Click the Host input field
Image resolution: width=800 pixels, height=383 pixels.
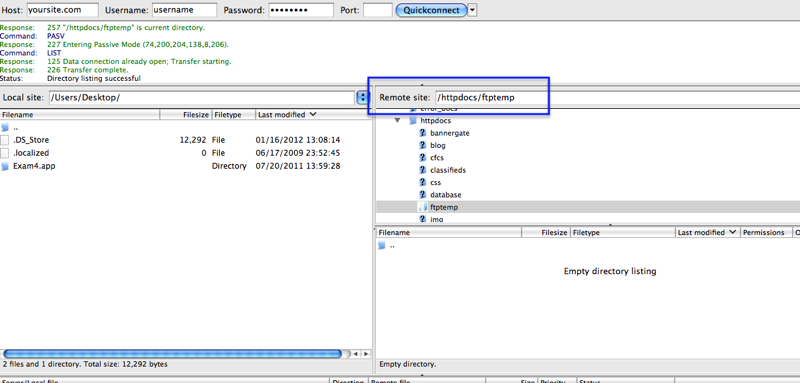(x=62, y=10)
